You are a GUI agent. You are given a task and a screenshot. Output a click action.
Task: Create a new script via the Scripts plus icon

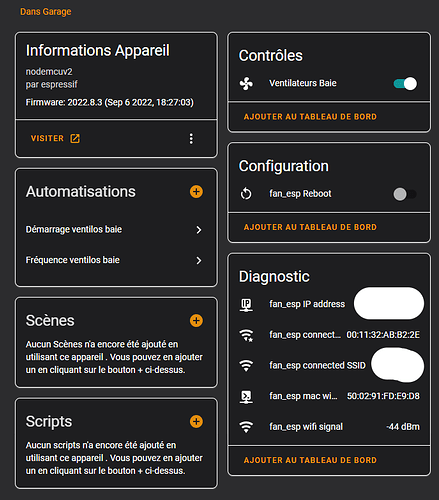click(x=196, y=422)
